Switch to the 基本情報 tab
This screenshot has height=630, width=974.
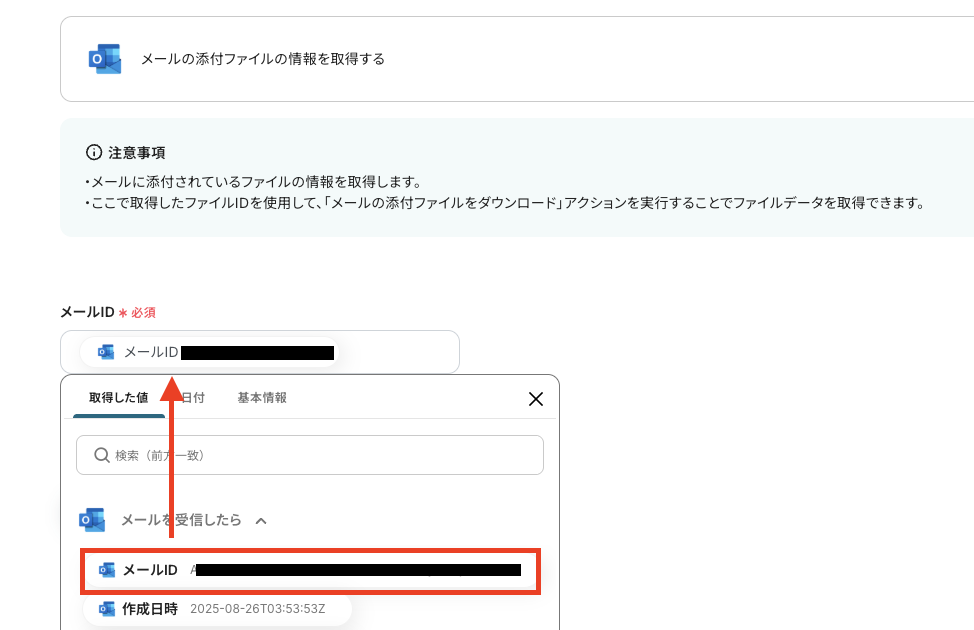click(x=263, y=397)
